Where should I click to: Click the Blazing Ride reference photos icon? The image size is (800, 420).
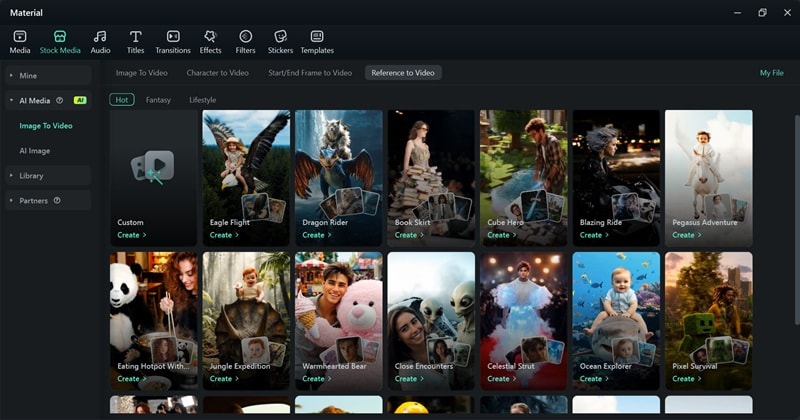pos(633,207)
